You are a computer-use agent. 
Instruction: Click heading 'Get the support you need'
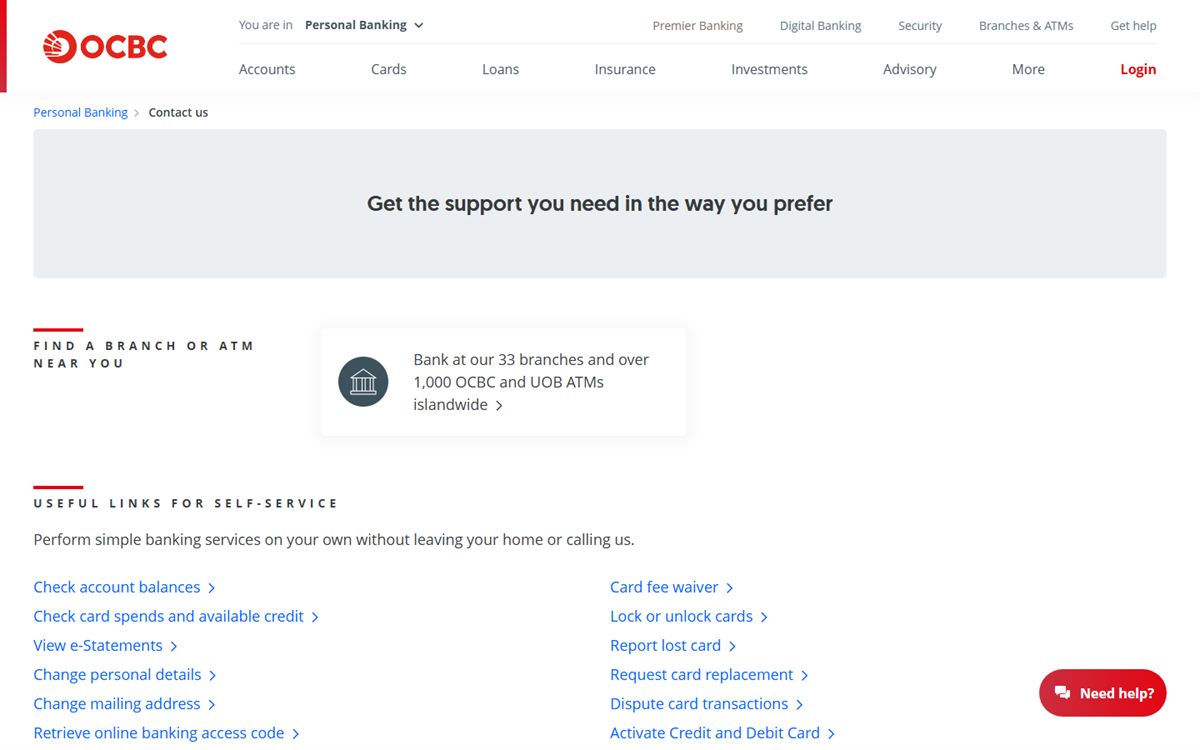[600, 203]
